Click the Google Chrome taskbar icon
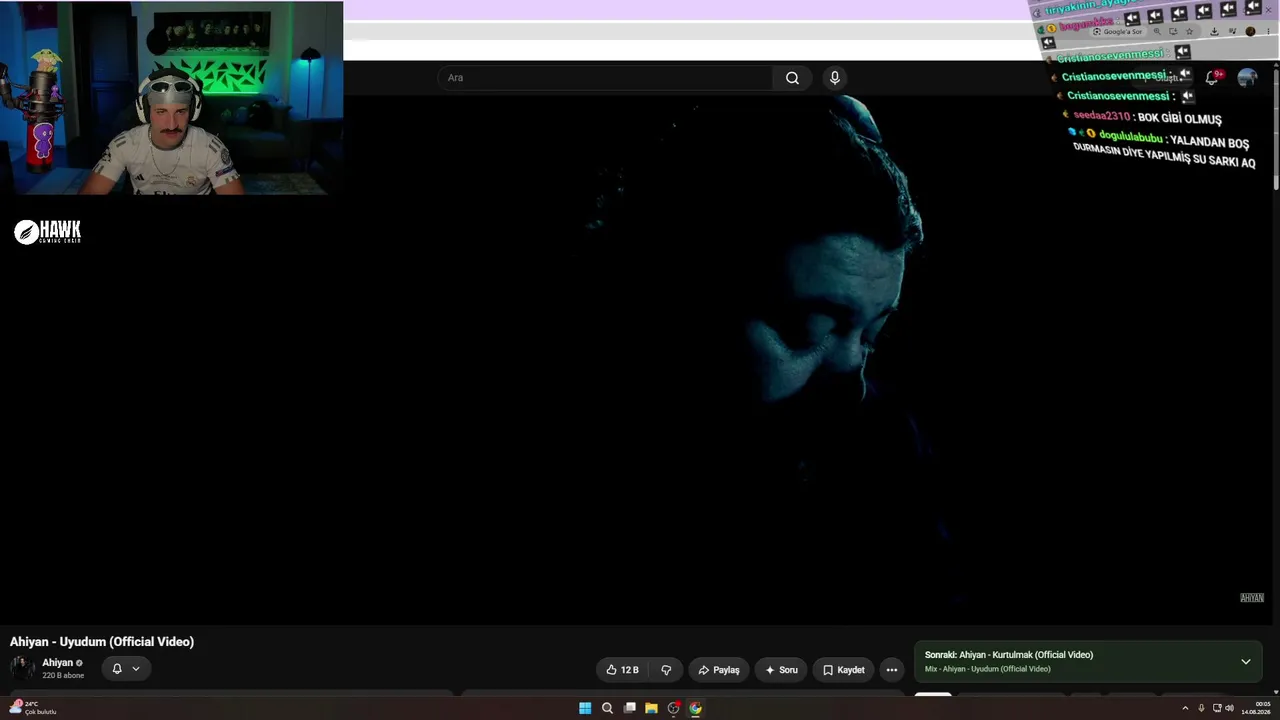The width and height of the screenshot is (1280, 720). (x=695, y=708)
